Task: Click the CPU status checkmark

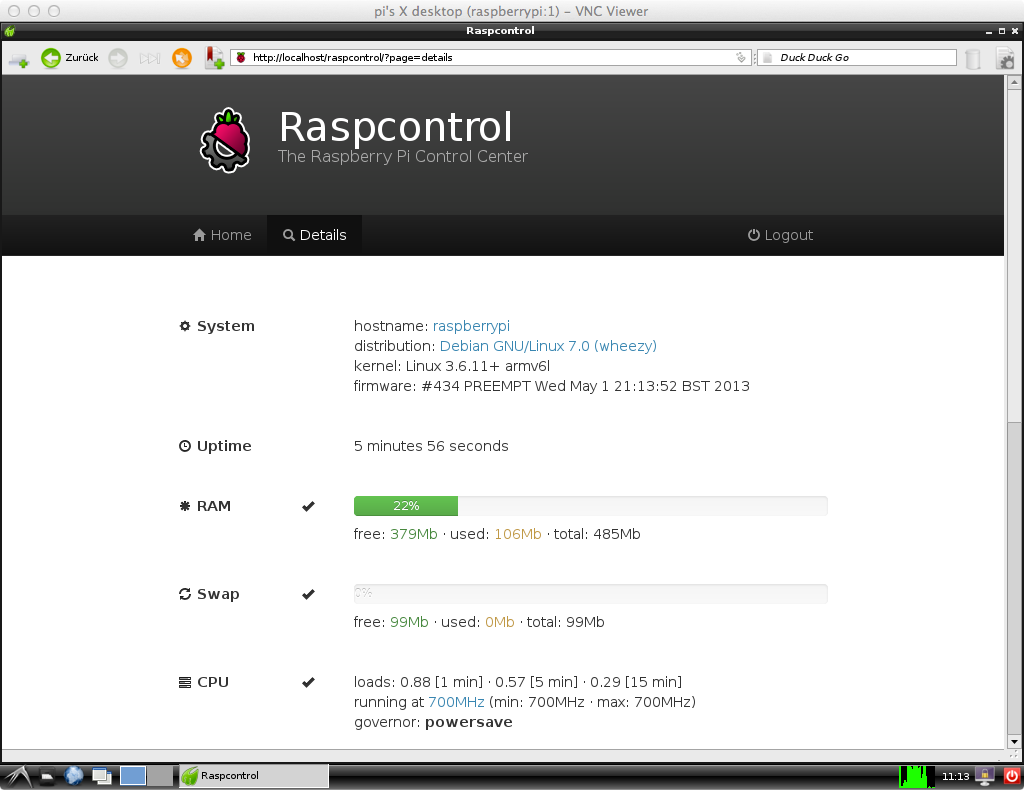Action: pos(308,682)
